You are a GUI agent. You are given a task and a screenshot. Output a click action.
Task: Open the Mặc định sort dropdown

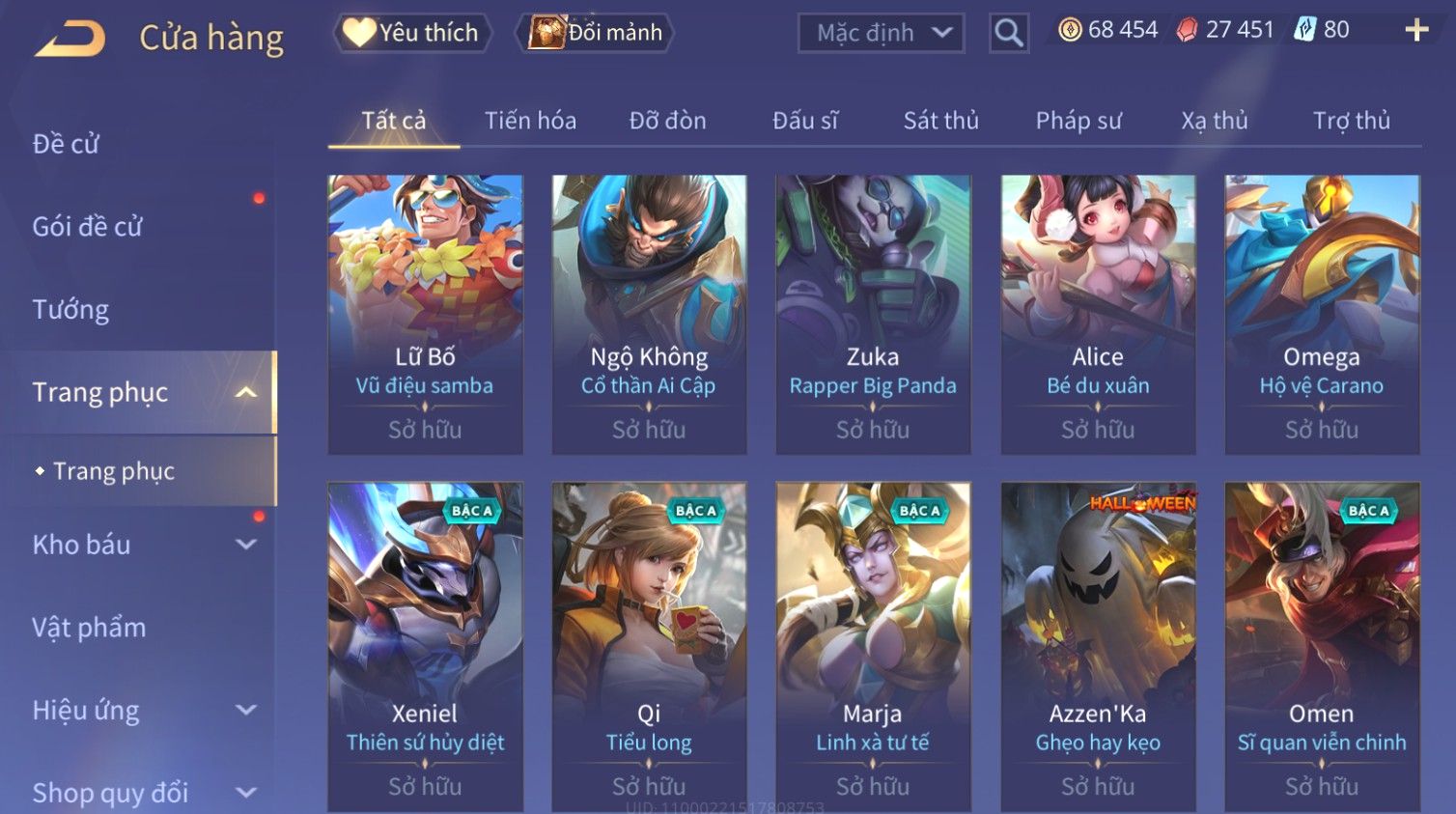[882, 34]
